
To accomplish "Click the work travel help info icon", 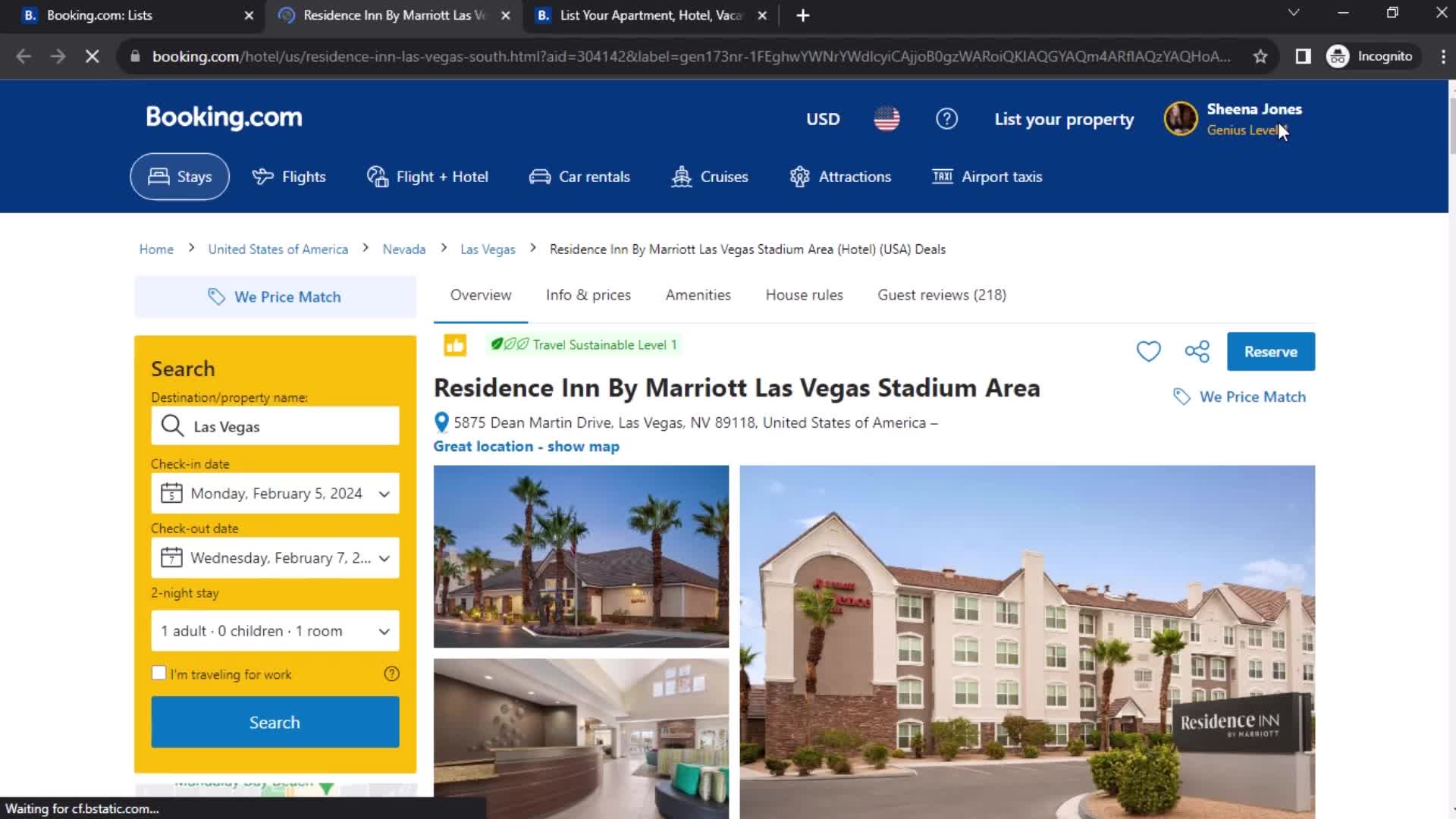I will 391,673.
